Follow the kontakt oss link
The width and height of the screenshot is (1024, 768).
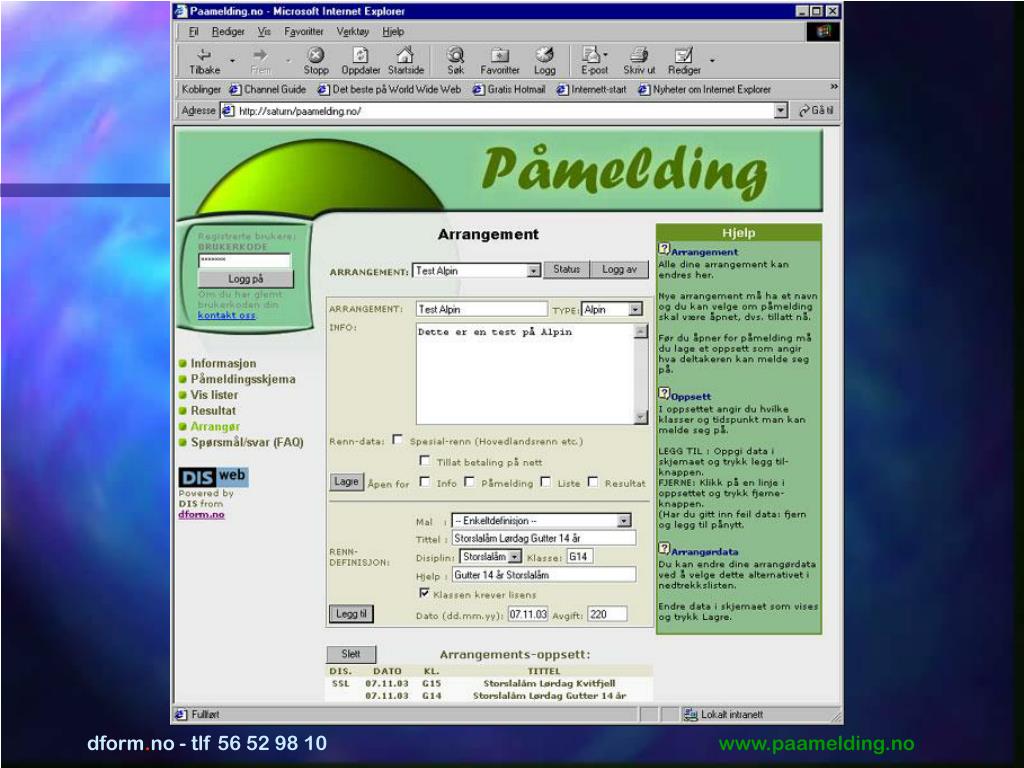(227, 315)
